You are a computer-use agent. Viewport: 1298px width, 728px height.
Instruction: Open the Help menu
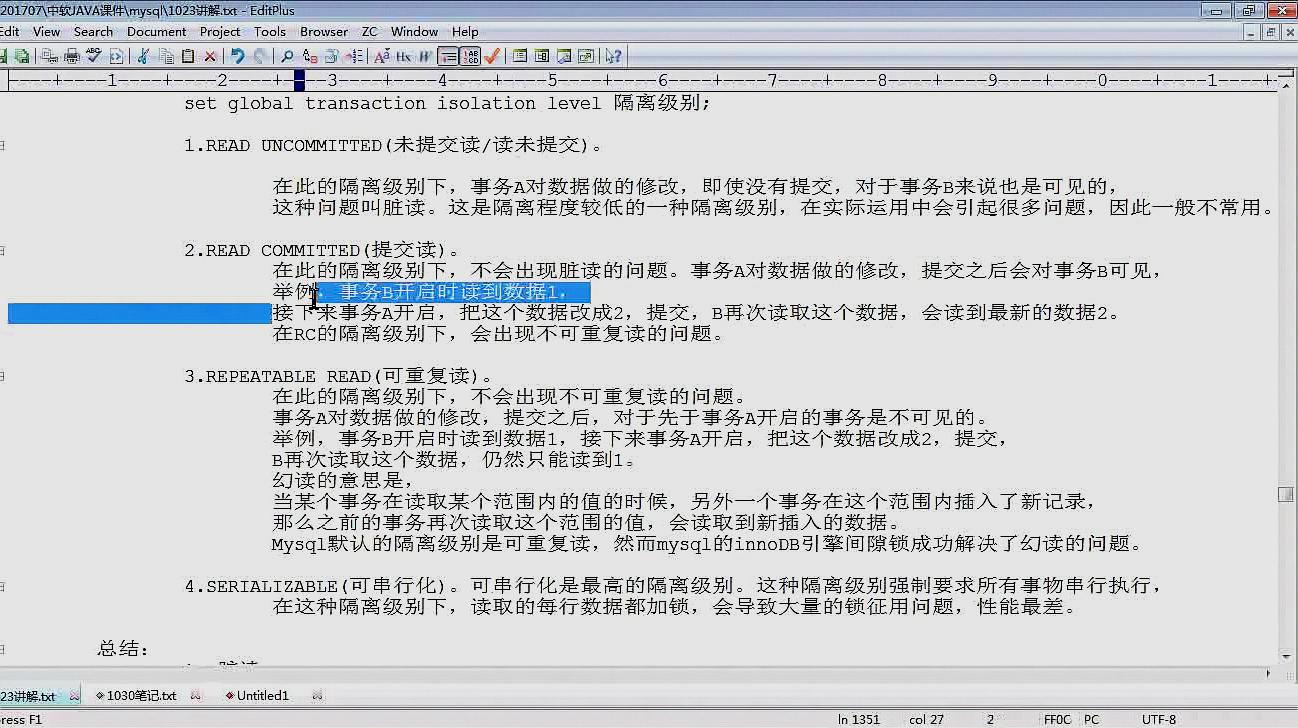[x=465, y=31]
